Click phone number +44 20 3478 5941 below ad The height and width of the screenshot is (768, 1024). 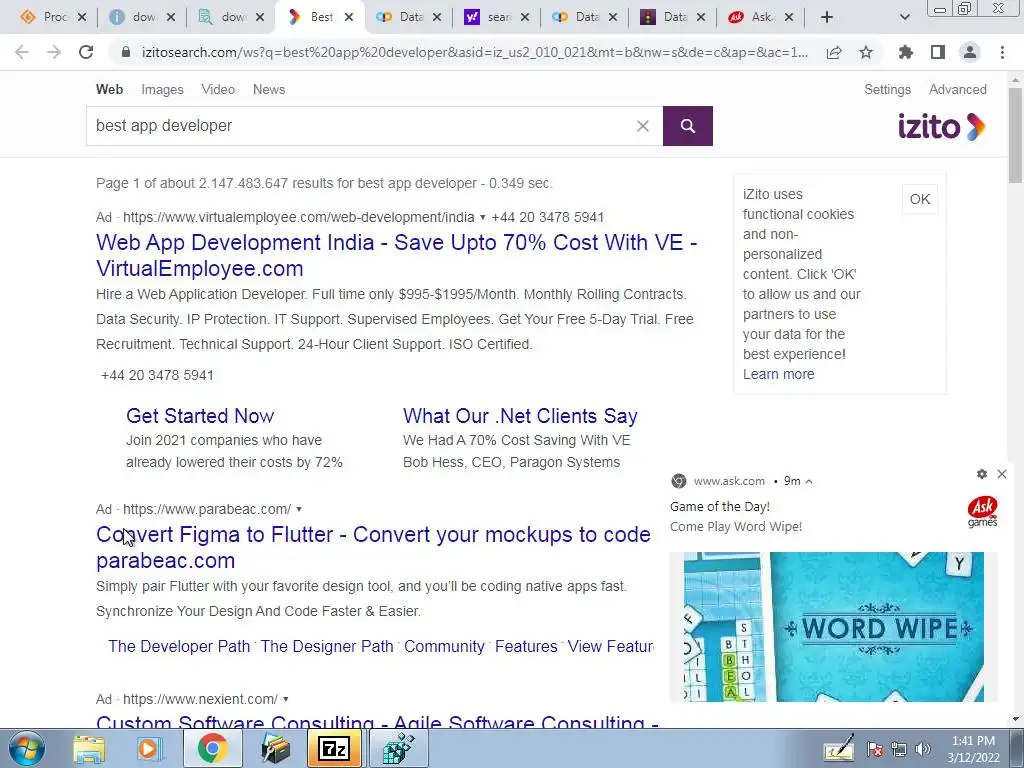coord(157,376)
